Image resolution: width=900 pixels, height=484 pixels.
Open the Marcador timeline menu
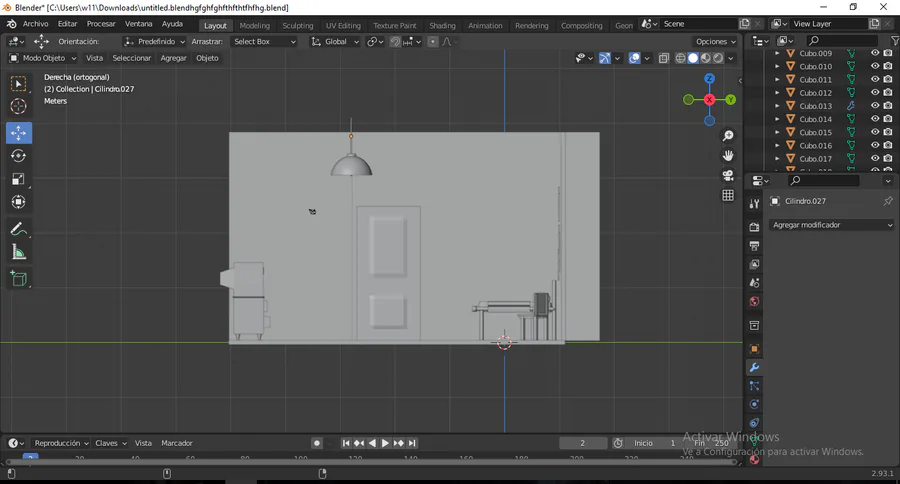[x=177, y=443]
